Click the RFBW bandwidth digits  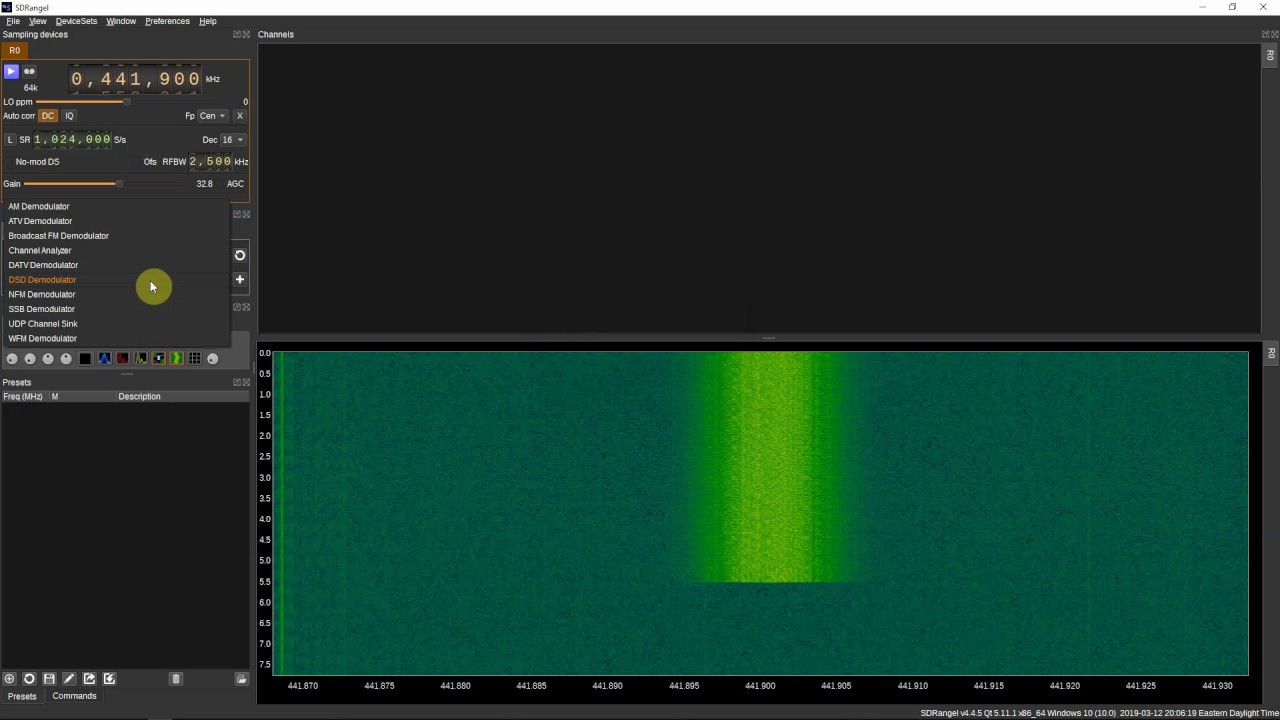[210, 161]
